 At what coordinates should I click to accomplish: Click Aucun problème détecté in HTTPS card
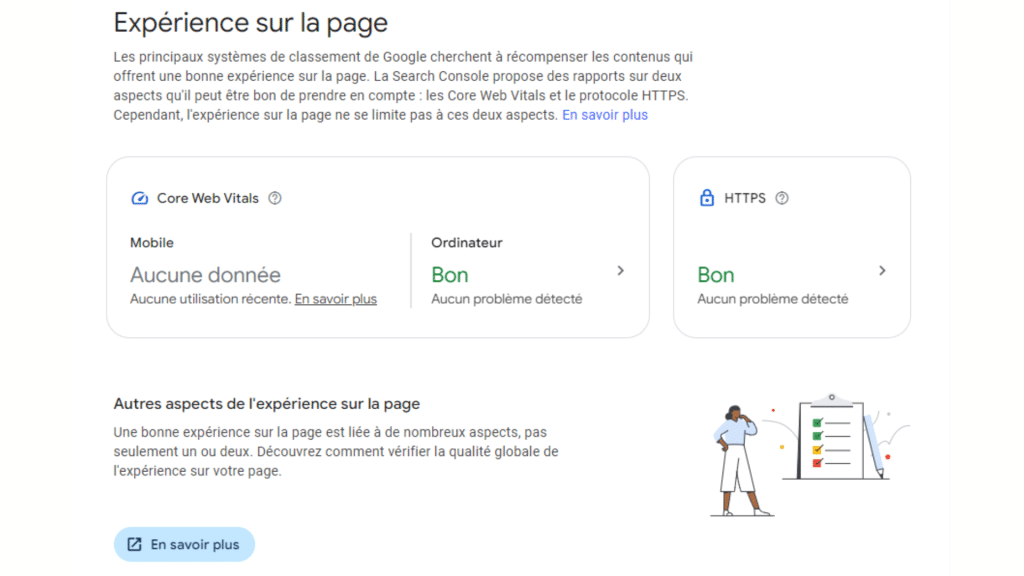point(773,299)
